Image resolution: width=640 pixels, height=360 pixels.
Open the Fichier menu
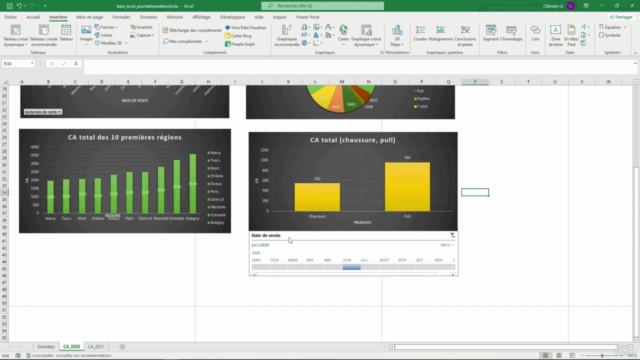point(11,17)
